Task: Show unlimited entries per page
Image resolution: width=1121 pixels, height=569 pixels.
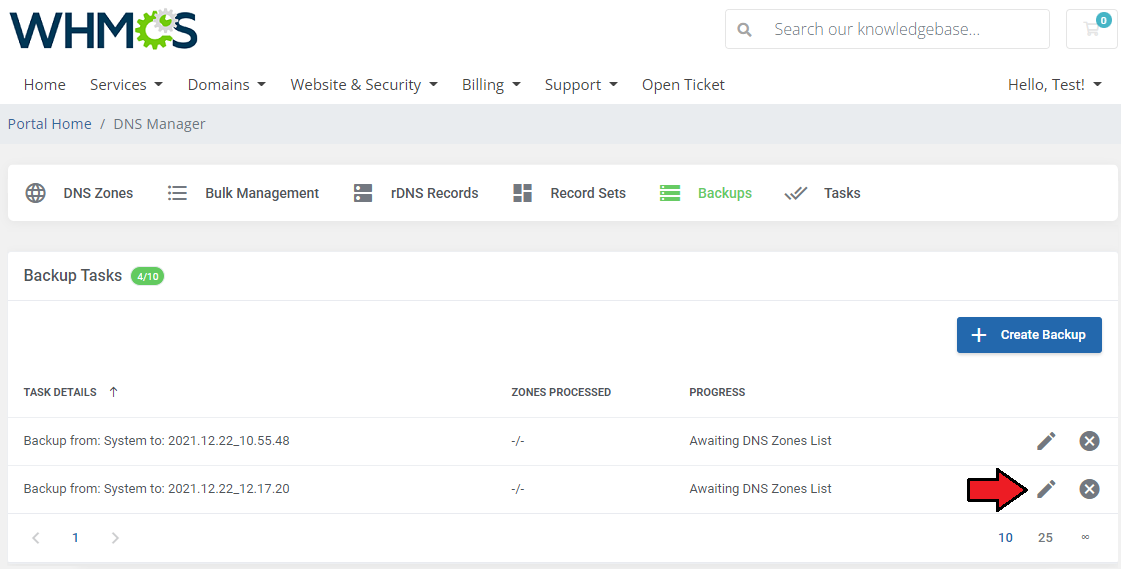Action: pyautogui.click(x=1085, y=538)
